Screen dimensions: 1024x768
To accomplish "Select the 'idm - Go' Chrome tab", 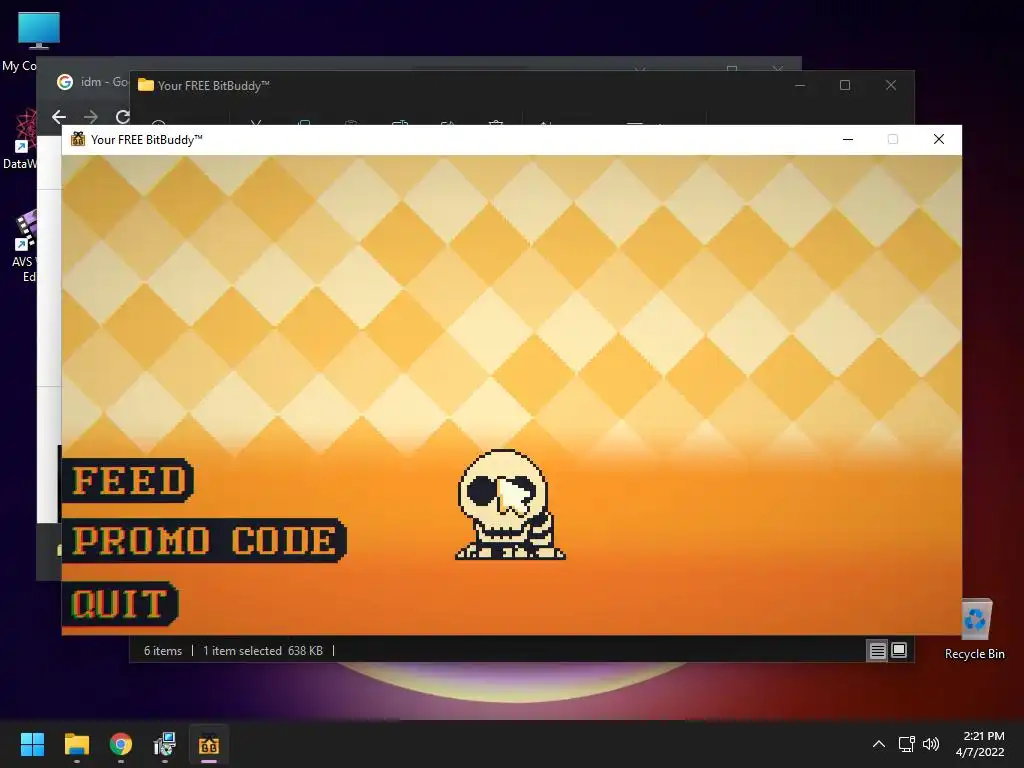I will coord(91,82).
